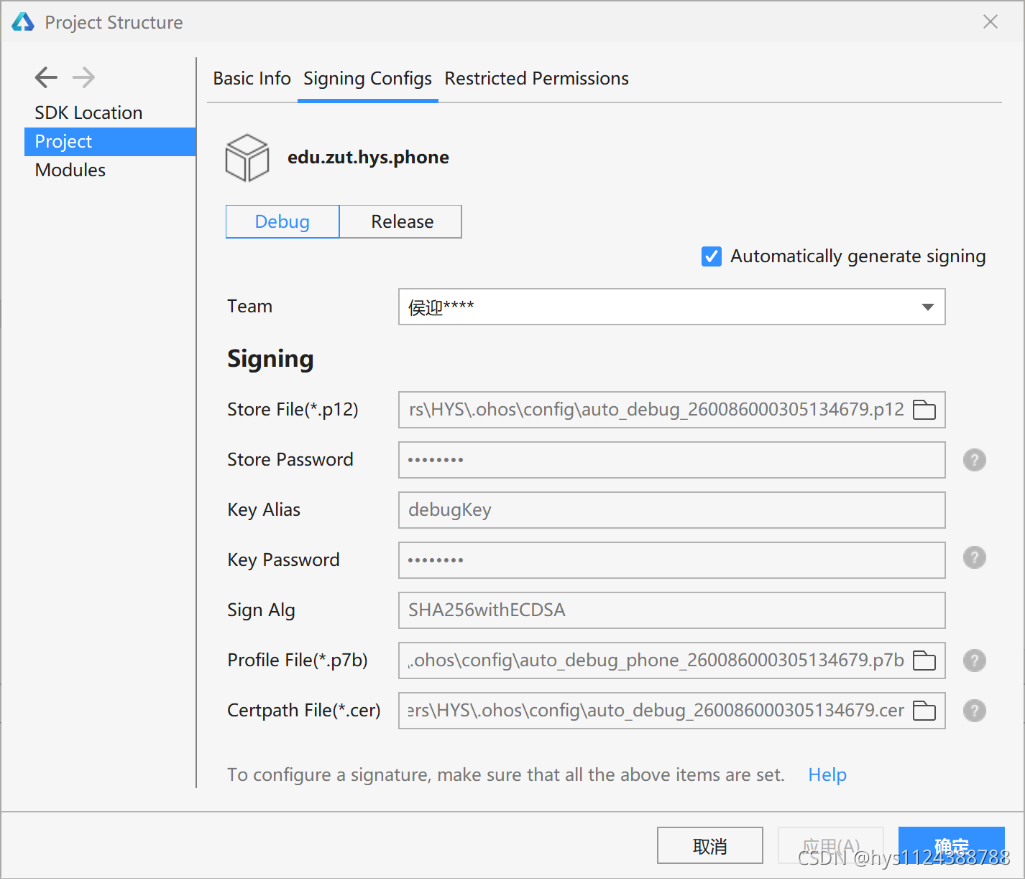Viewport: 1025px width, 879px height.
Task: Click the Key Alias debugKey field
Action: click(x=671, y=510)
